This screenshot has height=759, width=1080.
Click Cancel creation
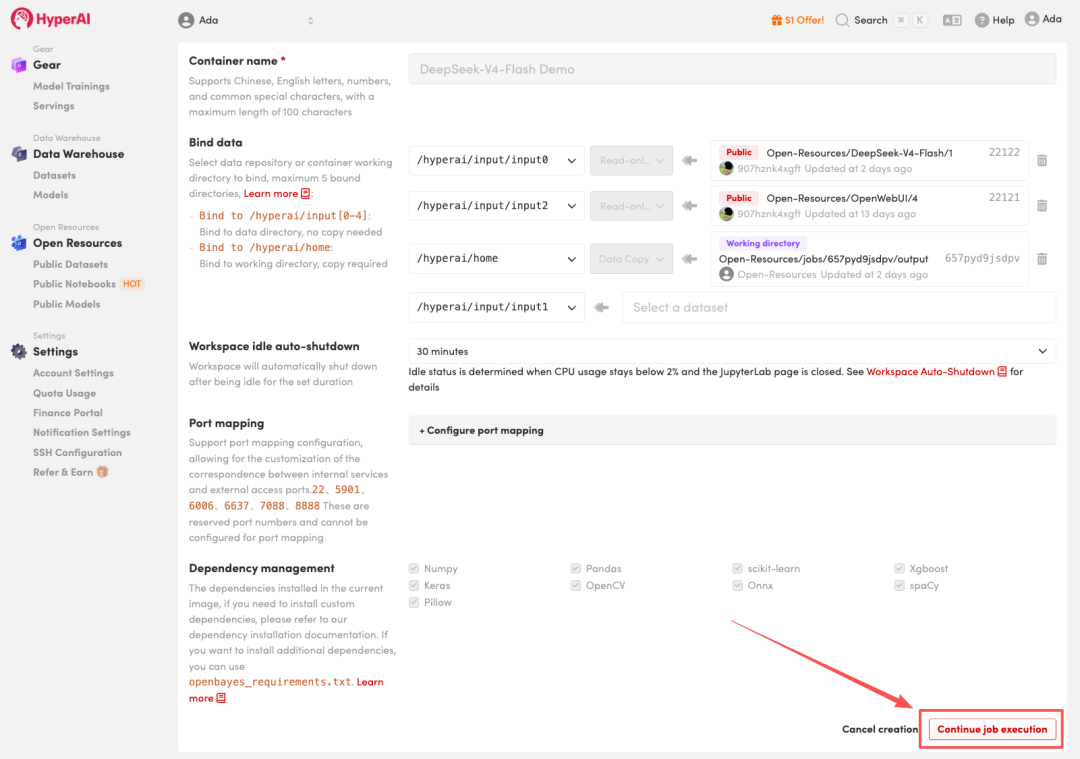880,729
